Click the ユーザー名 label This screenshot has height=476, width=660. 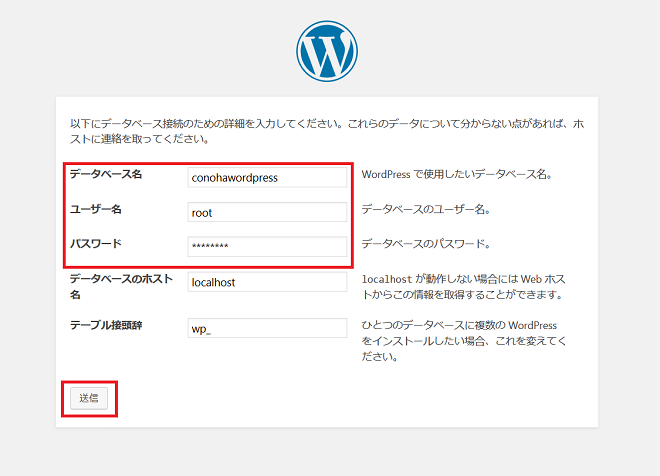point(96,209)
